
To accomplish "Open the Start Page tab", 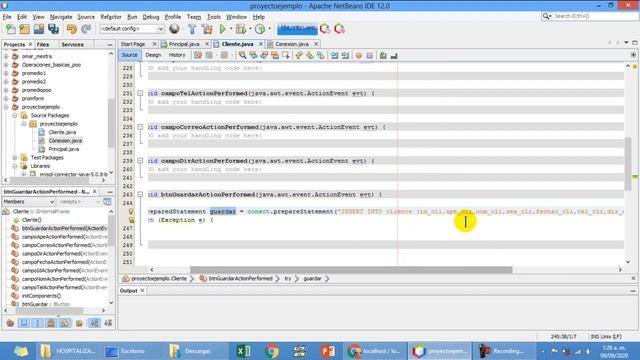I will 133,44.
